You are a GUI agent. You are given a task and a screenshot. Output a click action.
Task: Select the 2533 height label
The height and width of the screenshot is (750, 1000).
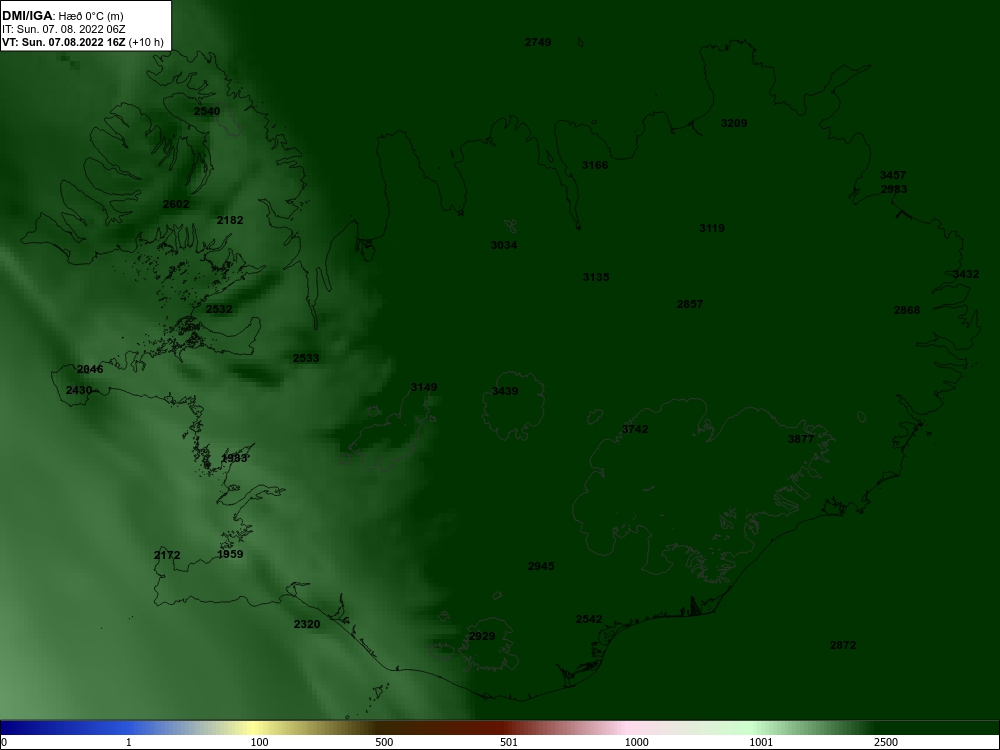(x=305, y=358)
